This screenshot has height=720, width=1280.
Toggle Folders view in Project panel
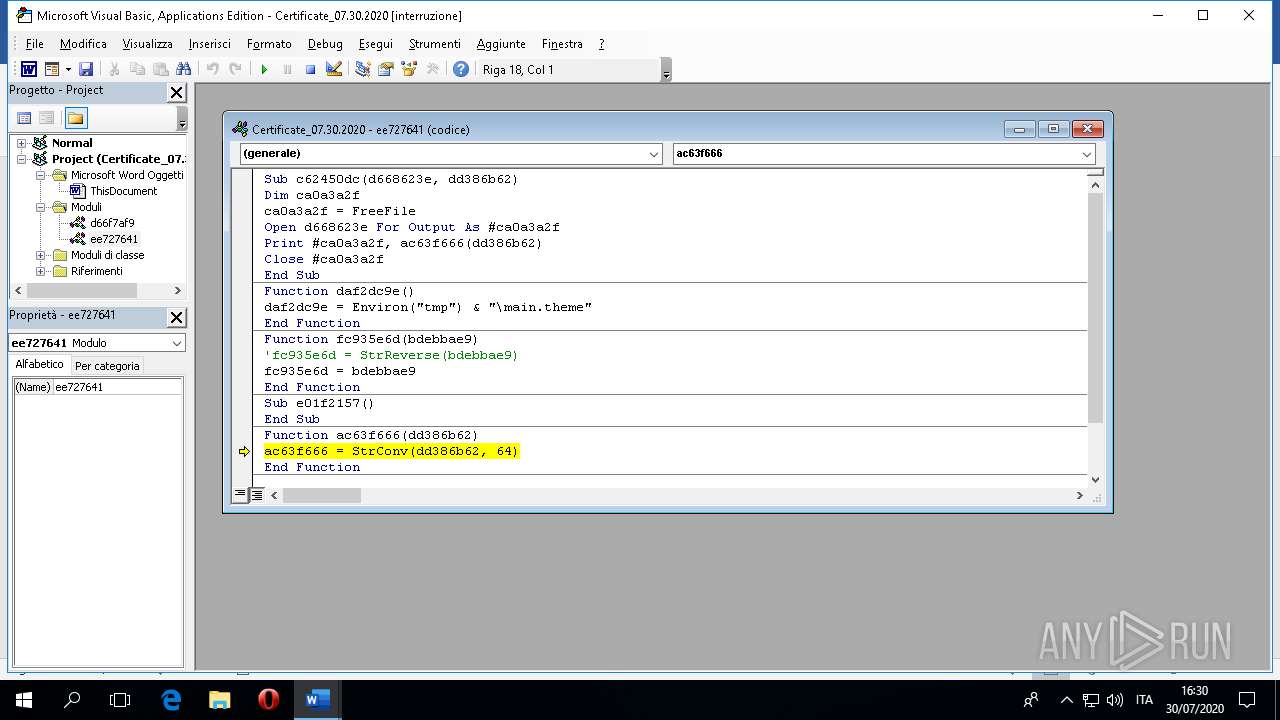tap(76, 118)
